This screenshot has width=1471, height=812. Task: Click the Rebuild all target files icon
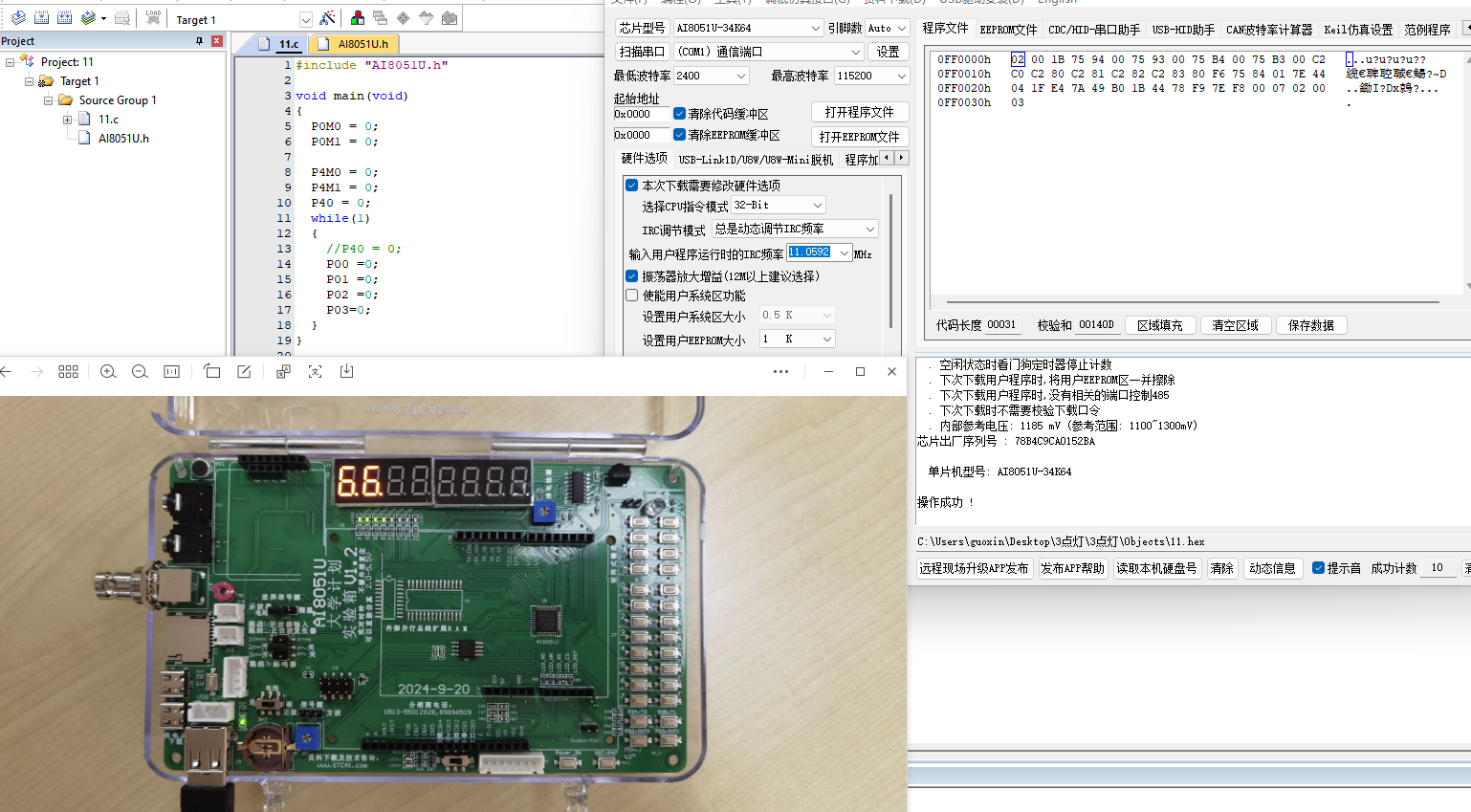[64, 18]
